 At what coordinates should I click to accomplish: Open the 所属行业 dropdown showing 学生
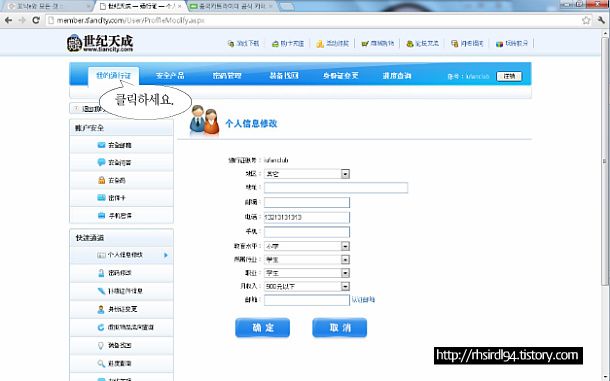point(307,260)
